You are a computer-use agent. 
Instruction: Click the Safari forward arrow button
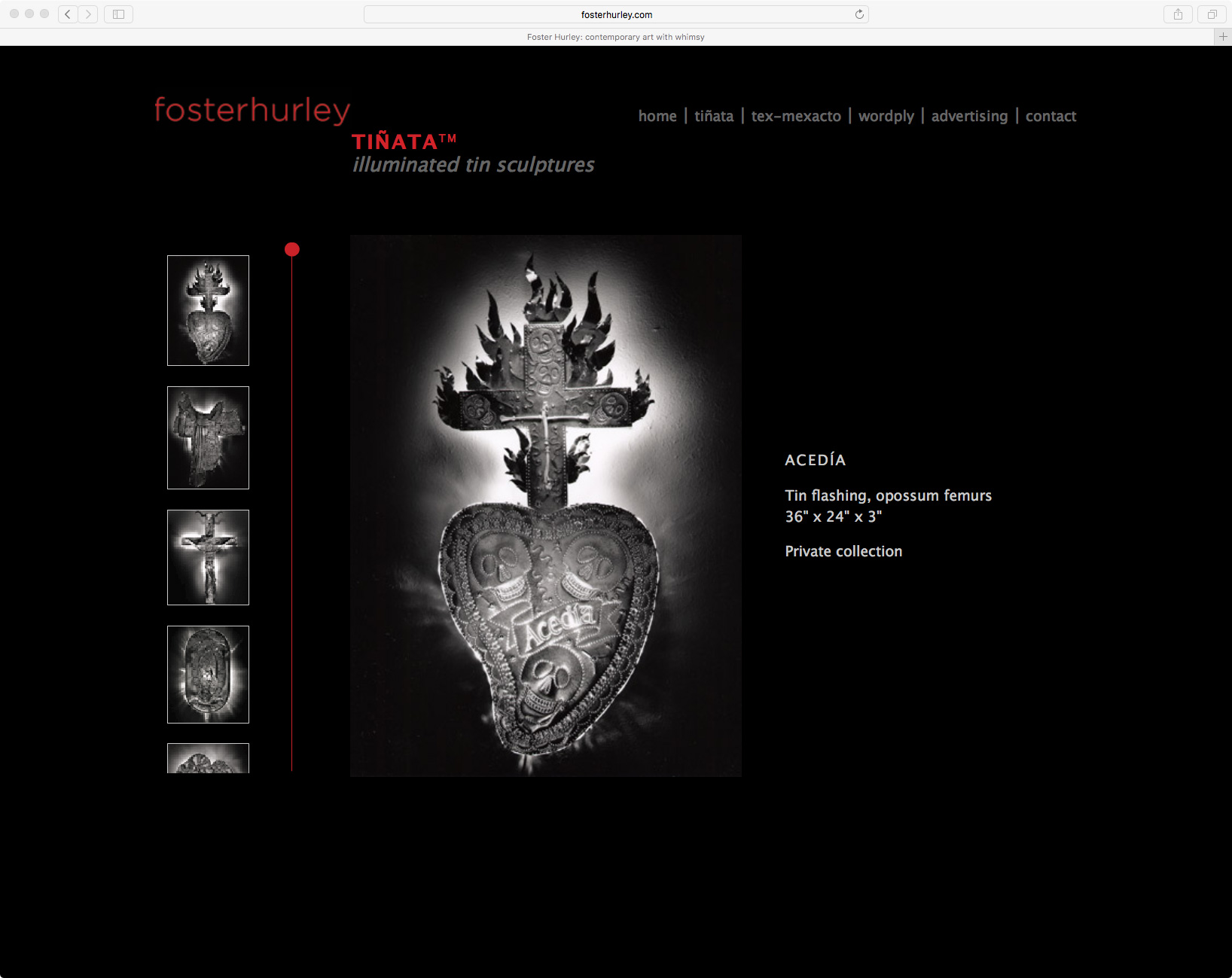(x=88, y=14)
